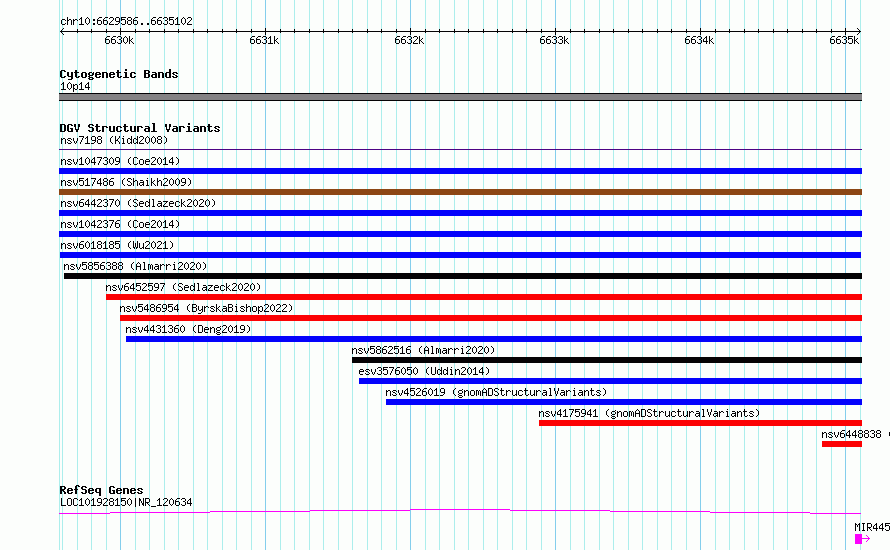Select the blue nsv6018185 variant bar

pos(460,255)
